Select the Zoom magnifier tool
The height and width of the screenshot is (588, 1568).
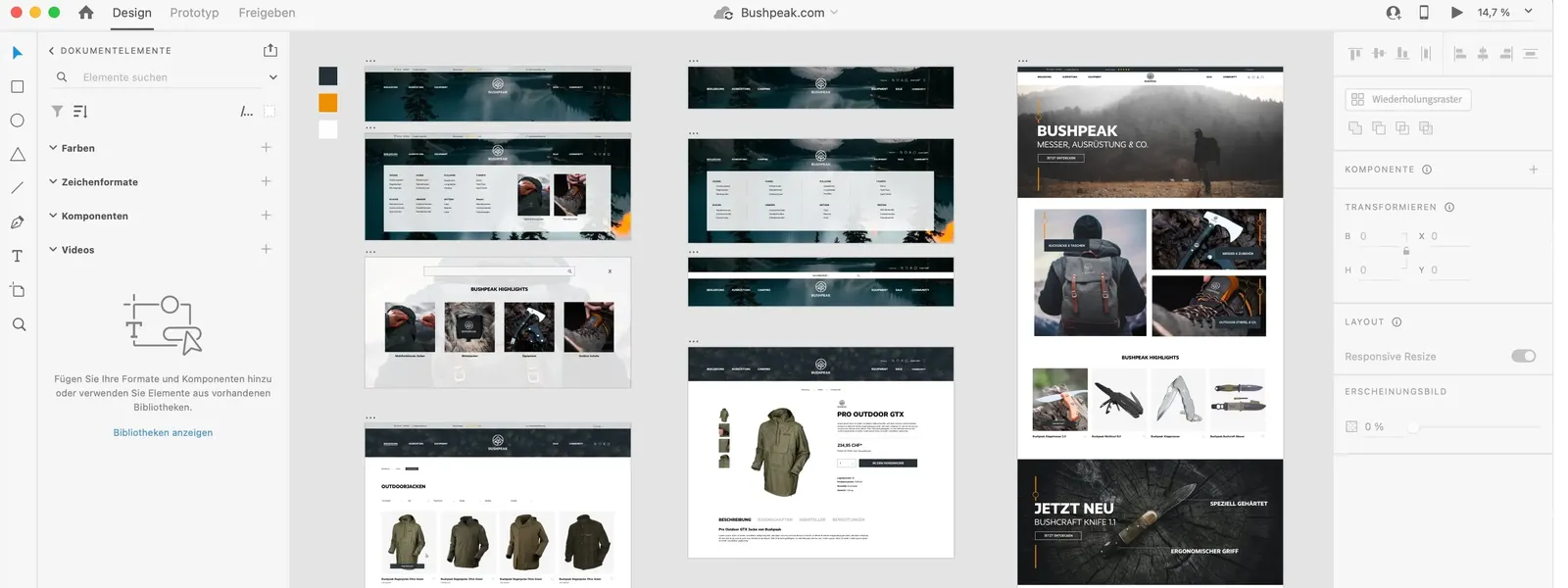point(19,324)
